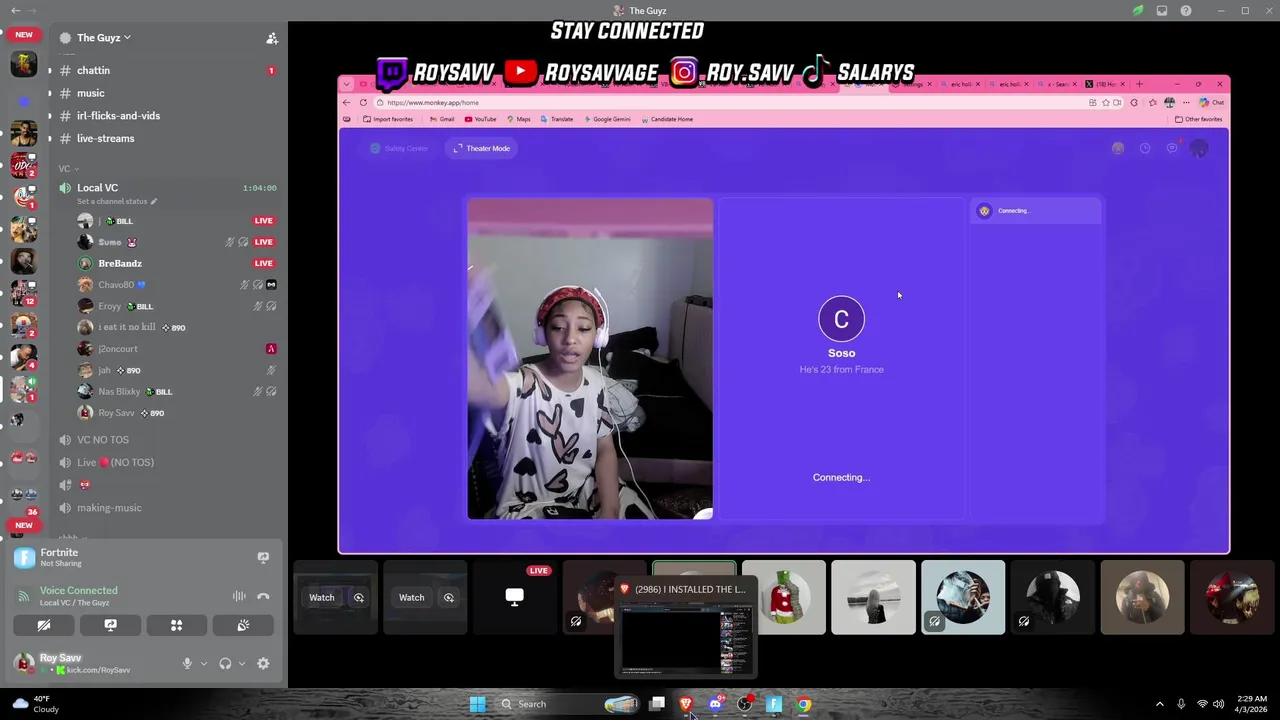The image size is (1280, 720).
Task: Open the server with the 36 badge
Action: 23,498
